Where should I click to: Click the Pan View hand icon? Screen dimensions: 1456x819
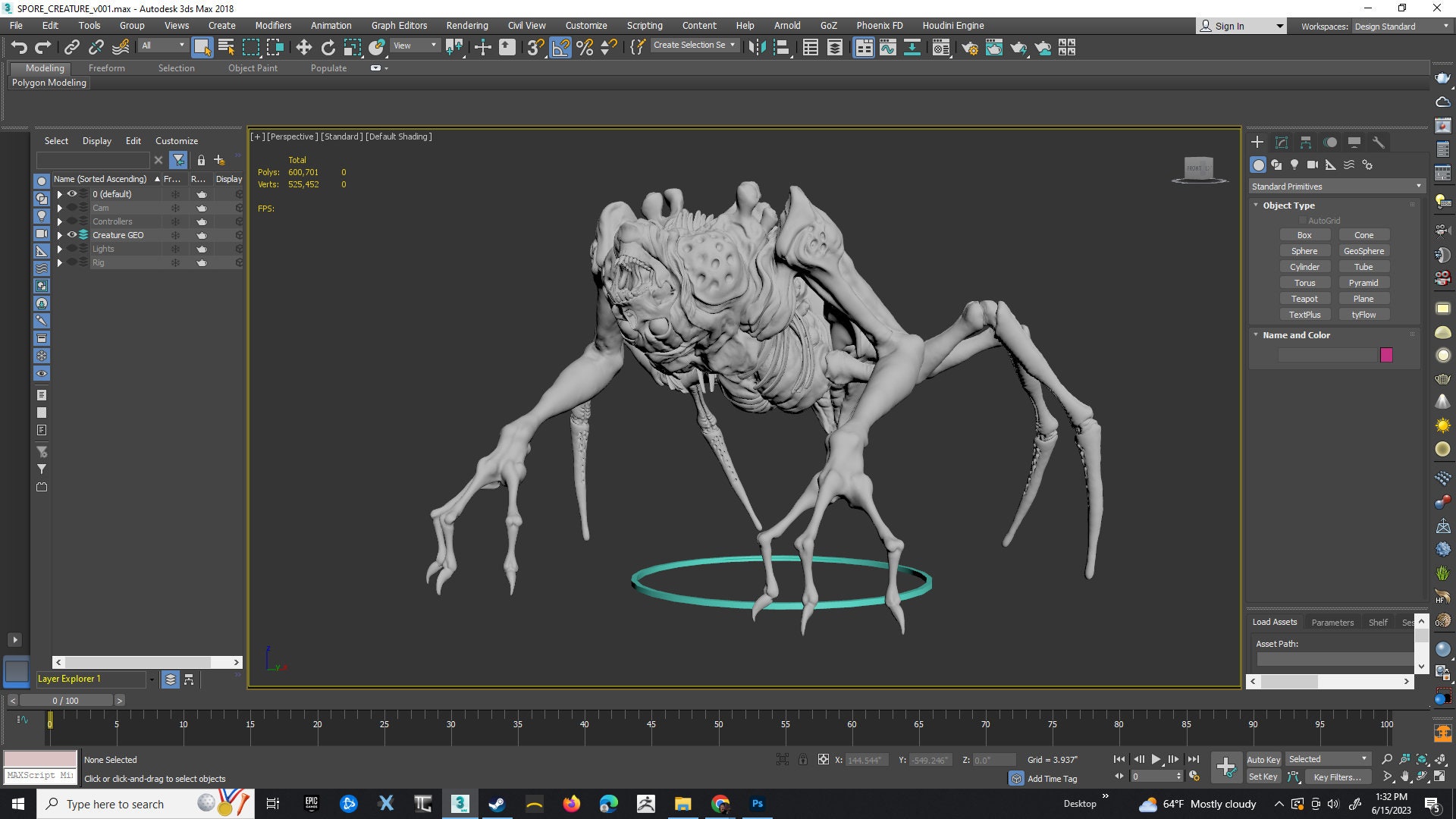[1405, 777]
